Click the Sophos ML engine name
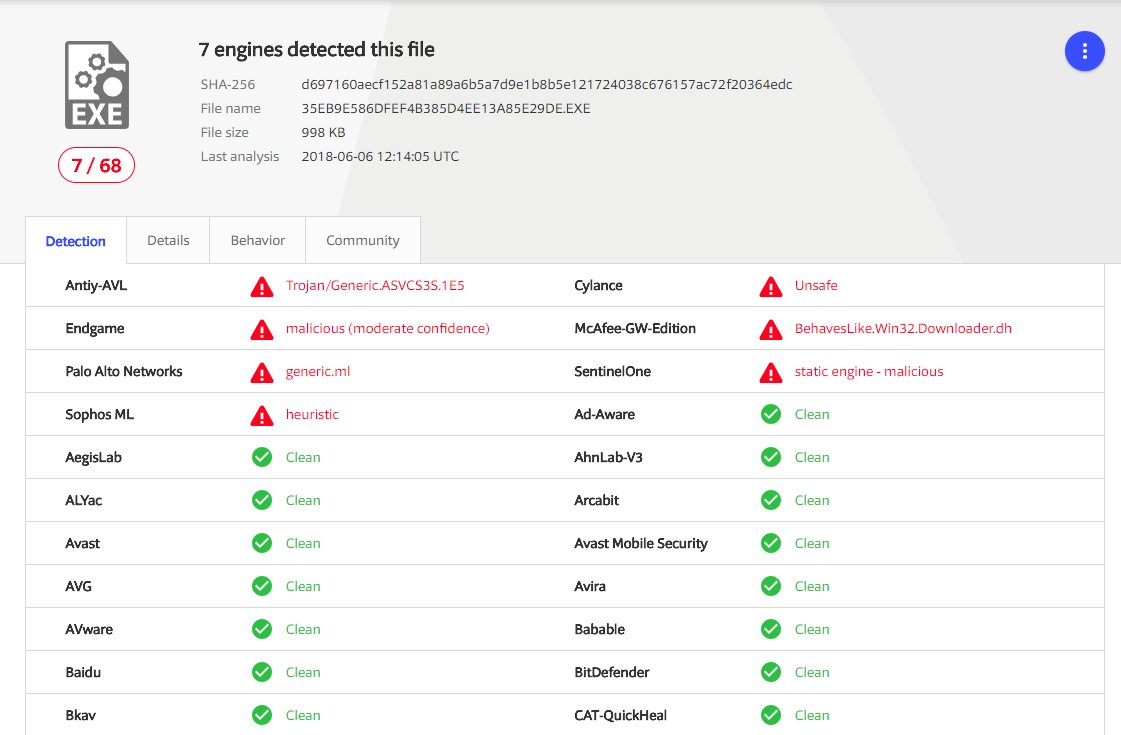1121x735 pixels. (x=99, y=414)
